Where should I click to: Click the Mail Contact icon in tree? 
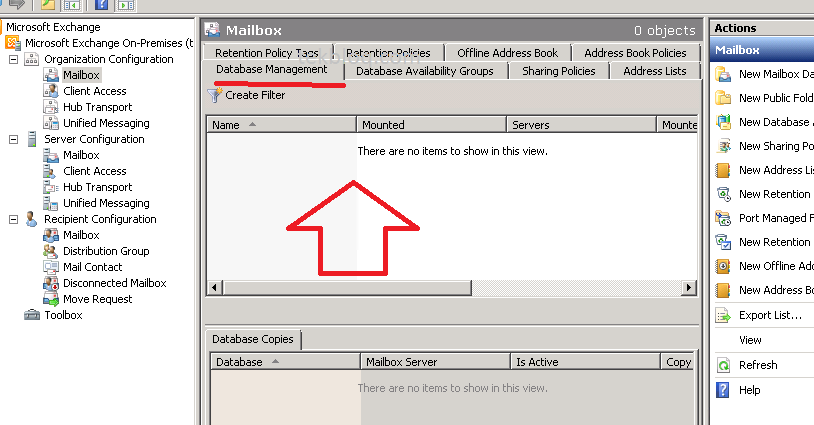coord(50,267)
